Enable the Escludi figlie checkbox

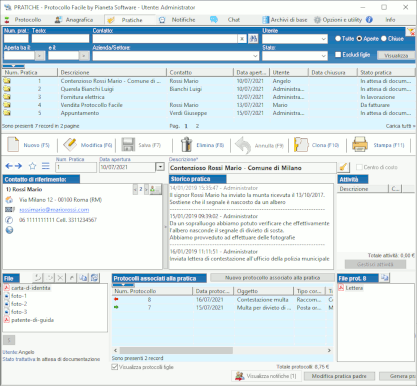coord(338,54)
